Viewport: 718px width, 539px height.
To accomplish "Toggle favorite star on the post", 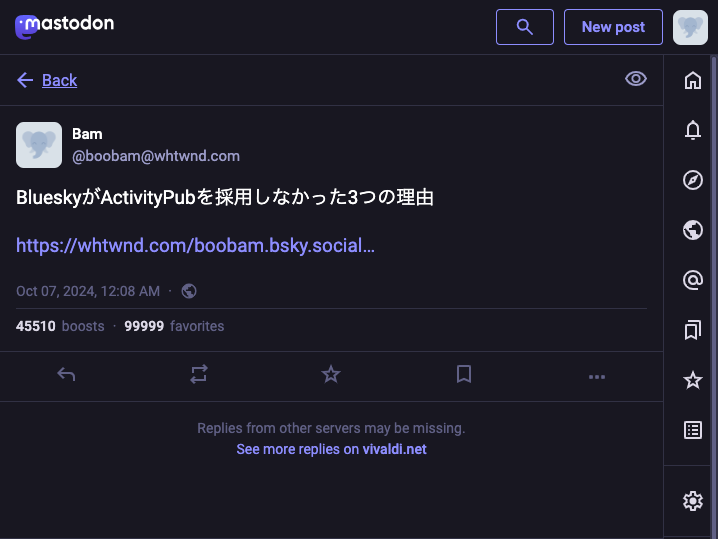I will point(331,375).
